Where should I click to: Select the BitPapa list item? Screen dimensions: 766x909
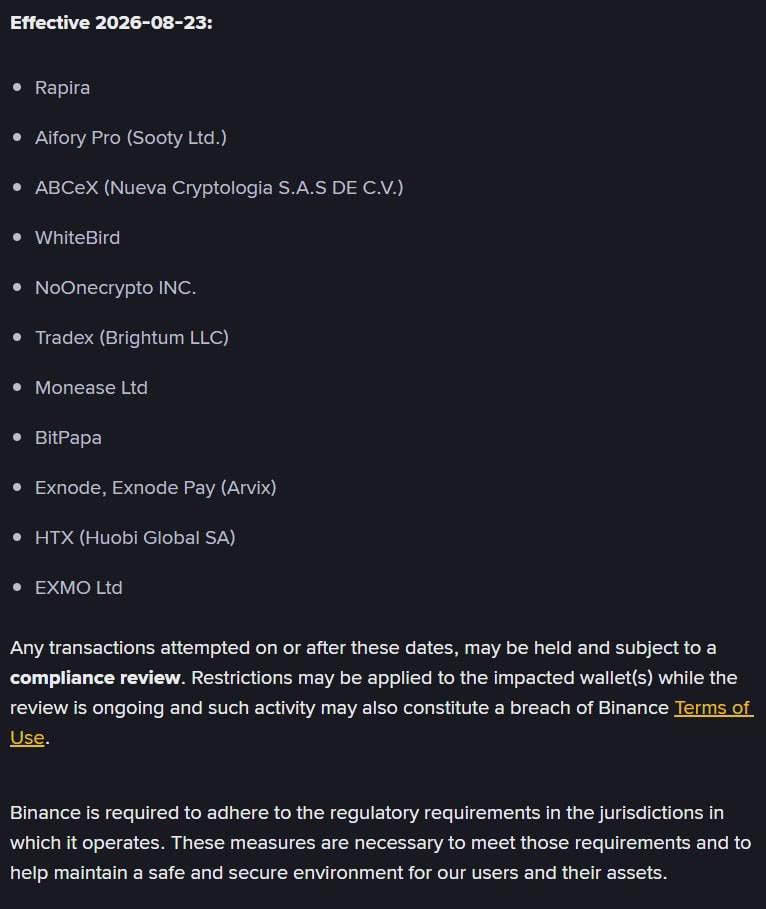pos(68,438)
